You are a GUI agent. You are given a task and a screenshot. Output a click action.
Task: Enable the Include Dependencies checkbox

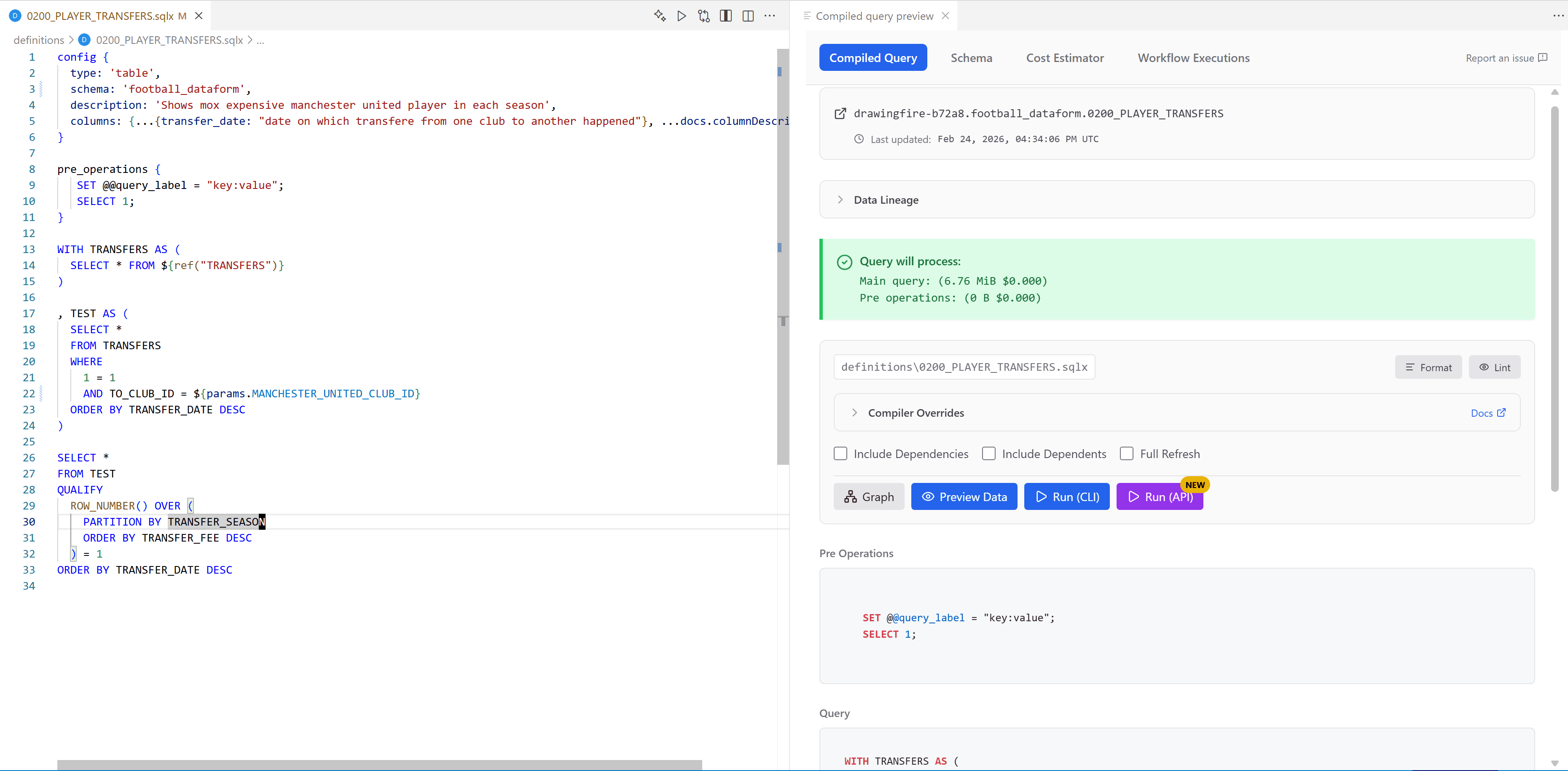(840, 454)
